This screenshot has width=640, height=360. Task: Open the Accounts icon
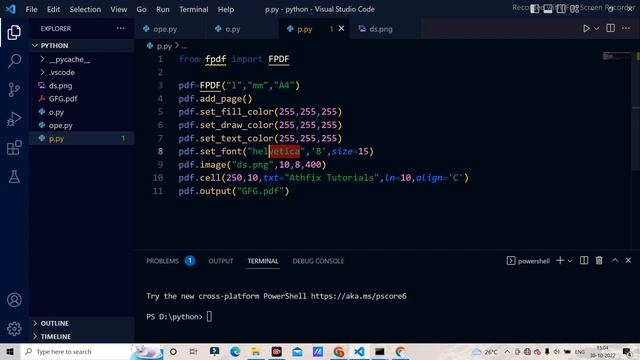click(x=14, y=300)
